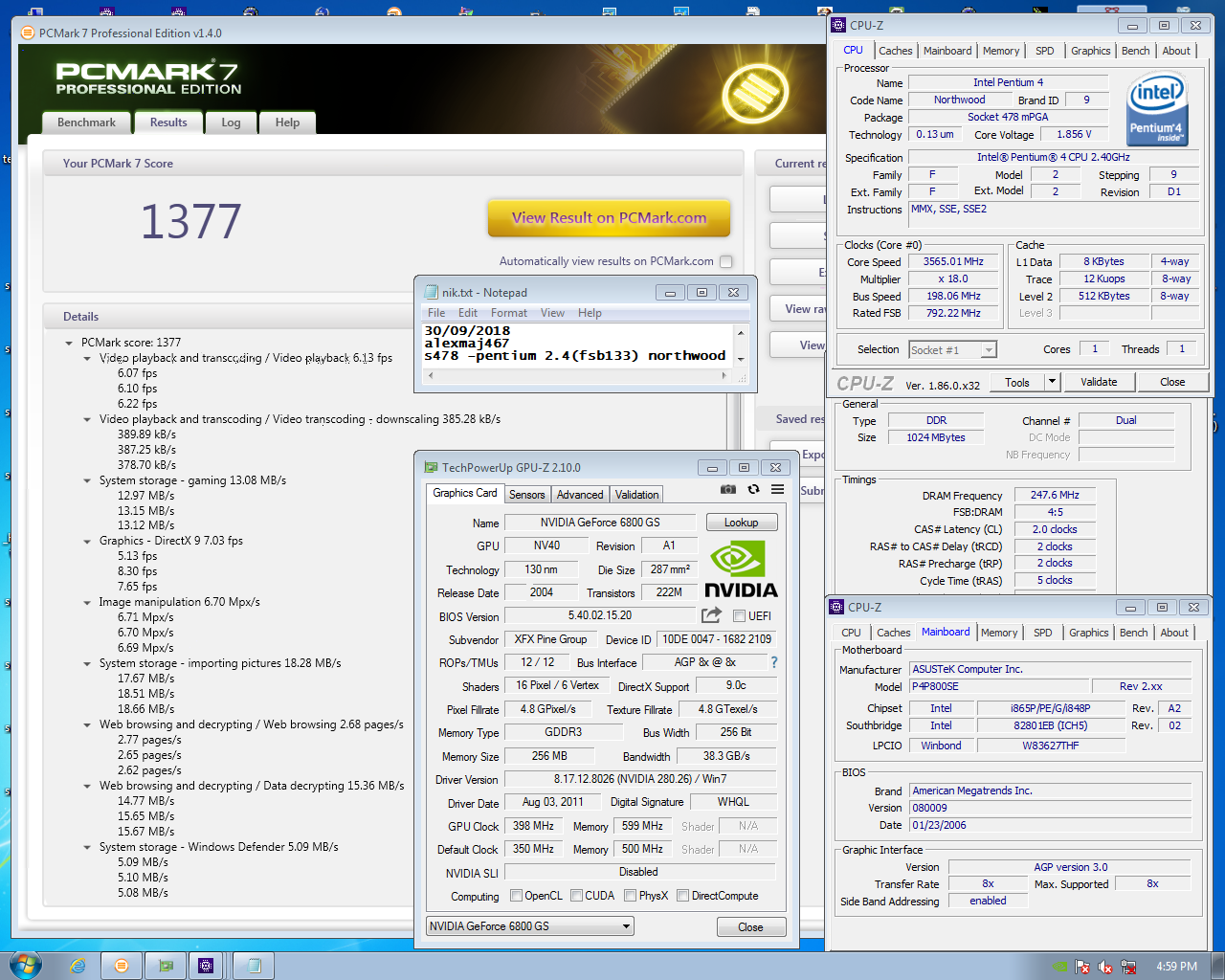This screenshot has height=980, width=1225.
Task: Click the BIOS export share icon in GPU-Z
Action: pyautogui.click(x=711, y=615)
